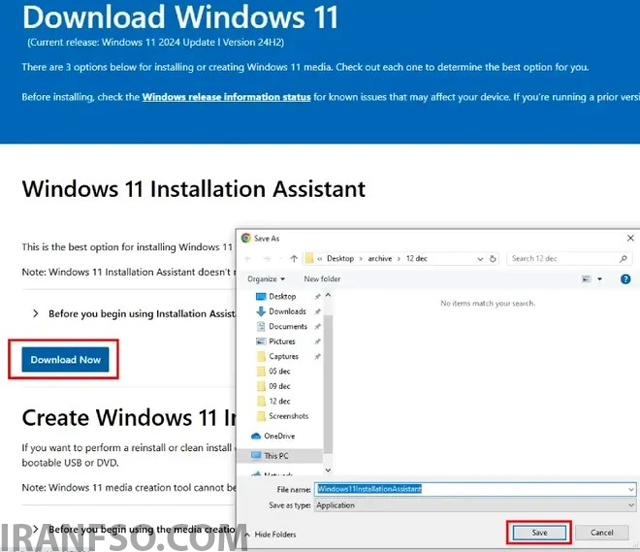Select the 05 dec folder

click(279, 371)
